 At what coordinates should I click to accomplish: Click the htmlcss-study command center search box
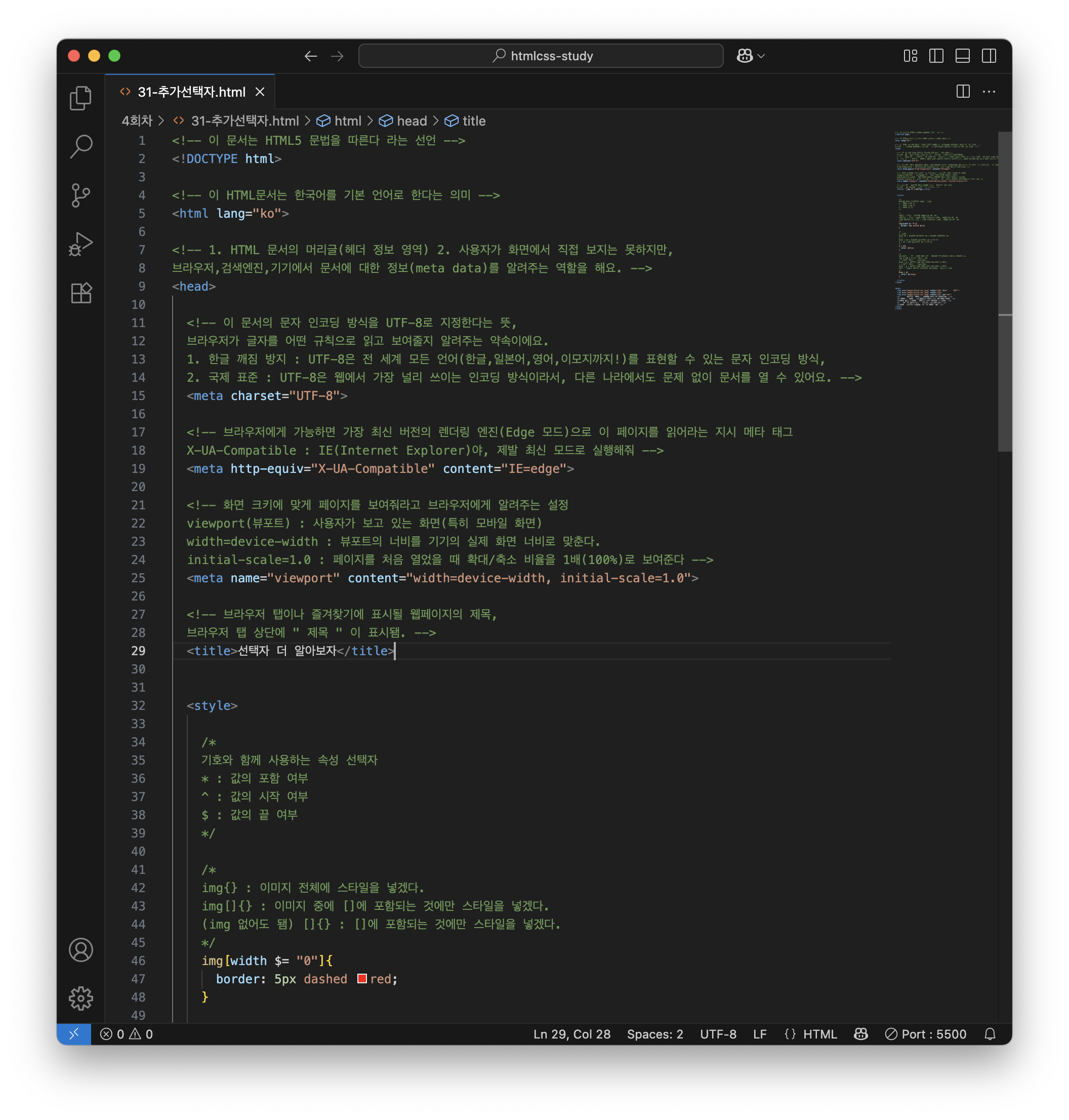(541, 56)
